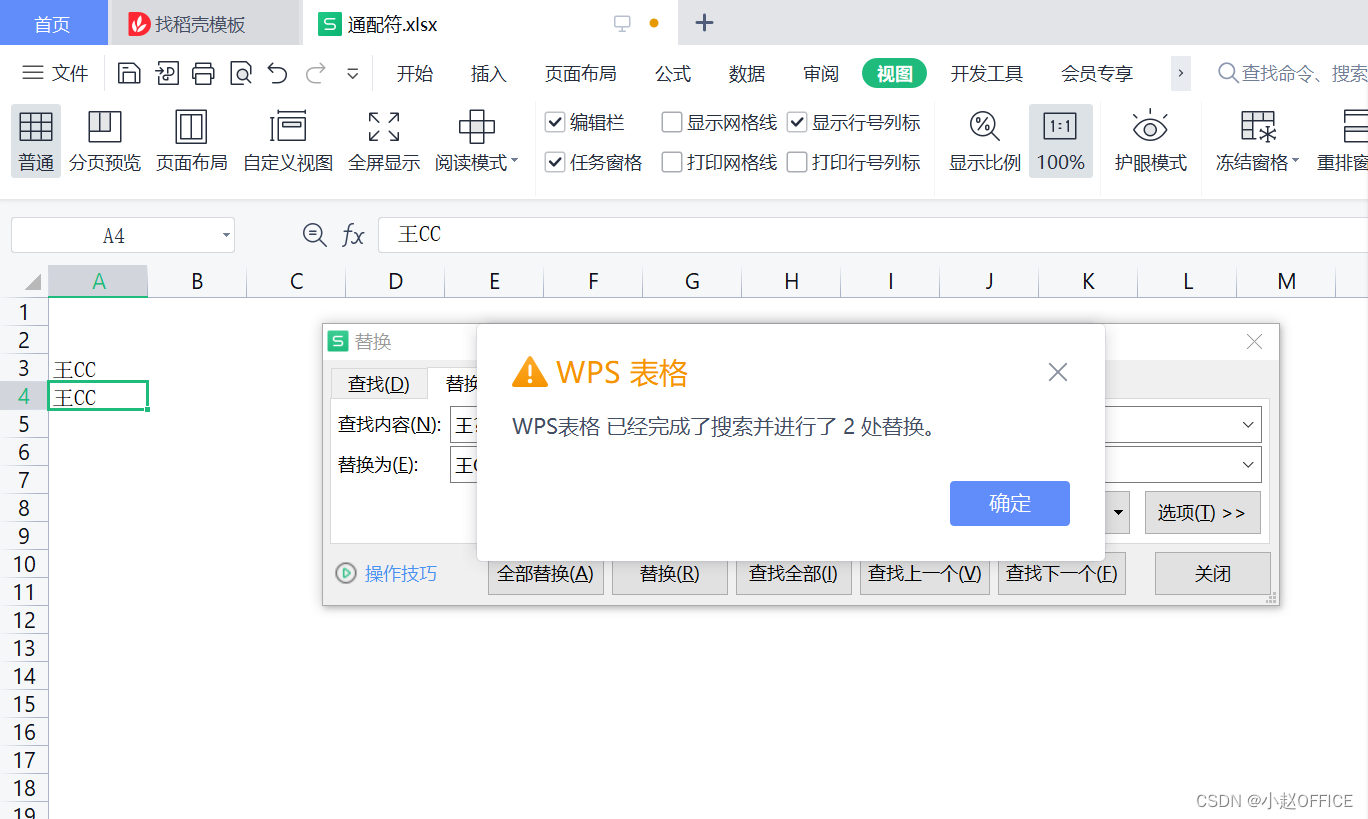Open Print Preview icon
The height and width of the screenshot is (819, 1368).
point(240,73)
